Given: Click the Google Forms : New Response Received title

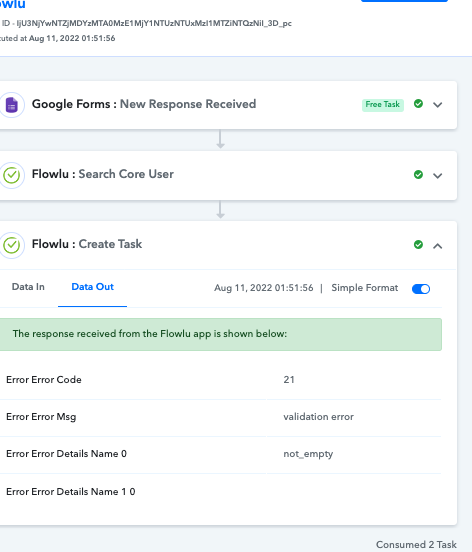Looking at the screenshot, I should (x=144, y=104).
